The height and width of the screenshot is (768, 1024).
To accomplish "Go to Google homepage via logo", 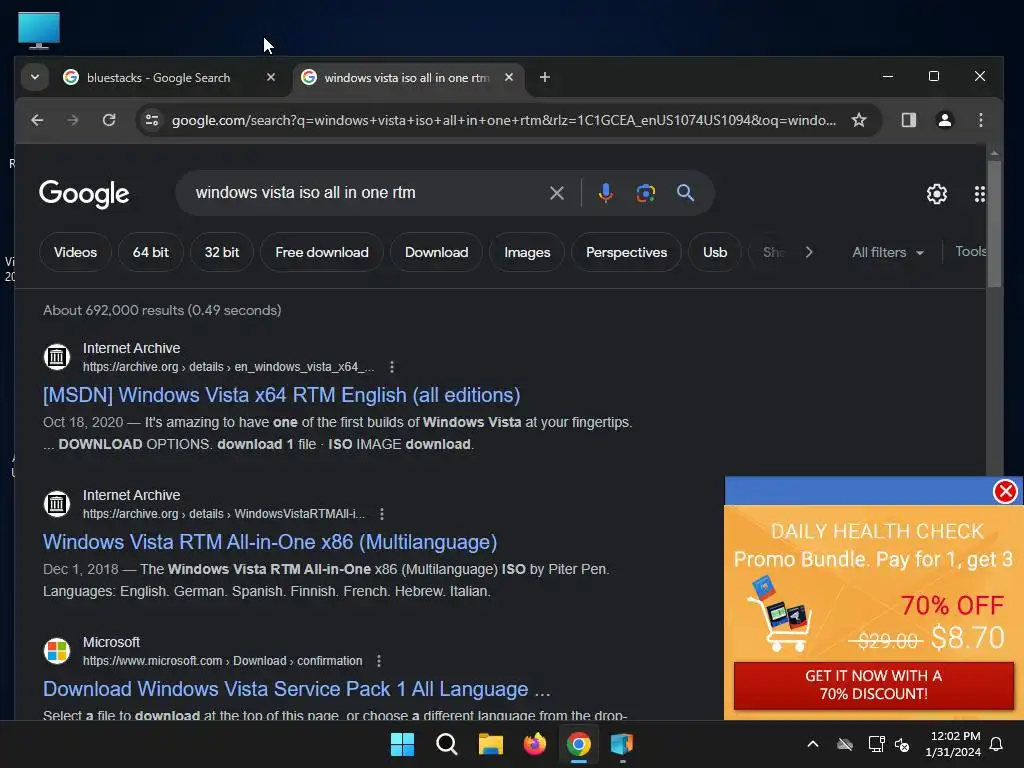I will pyautogui.click(x=84, y=194).
